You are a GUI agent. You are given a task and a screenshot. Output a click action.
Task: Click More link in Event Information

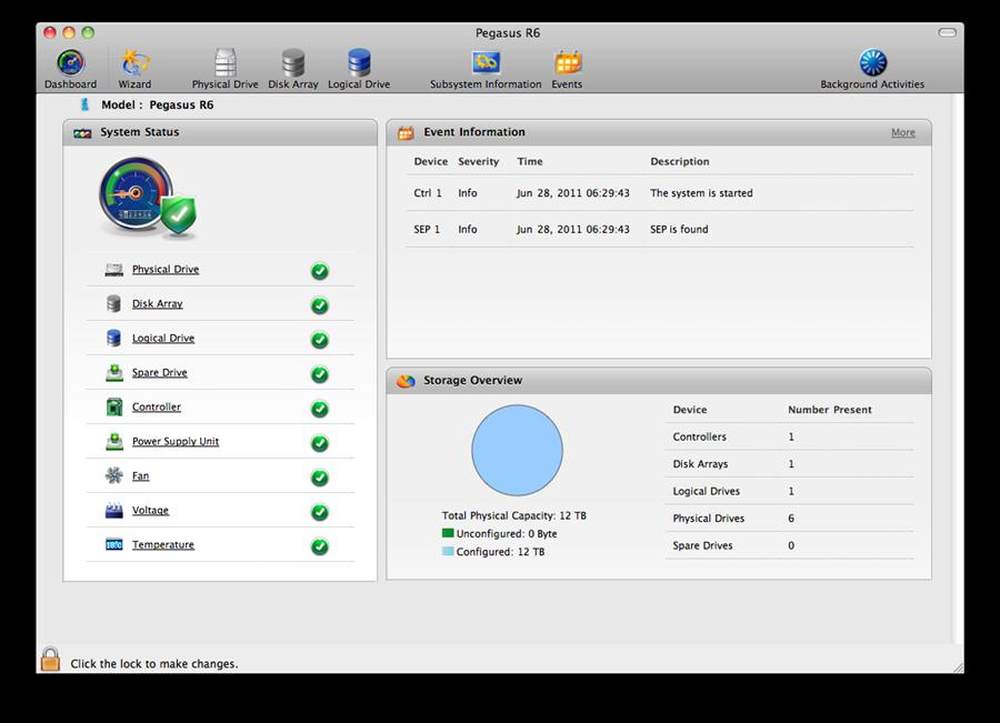click(903, 133)
